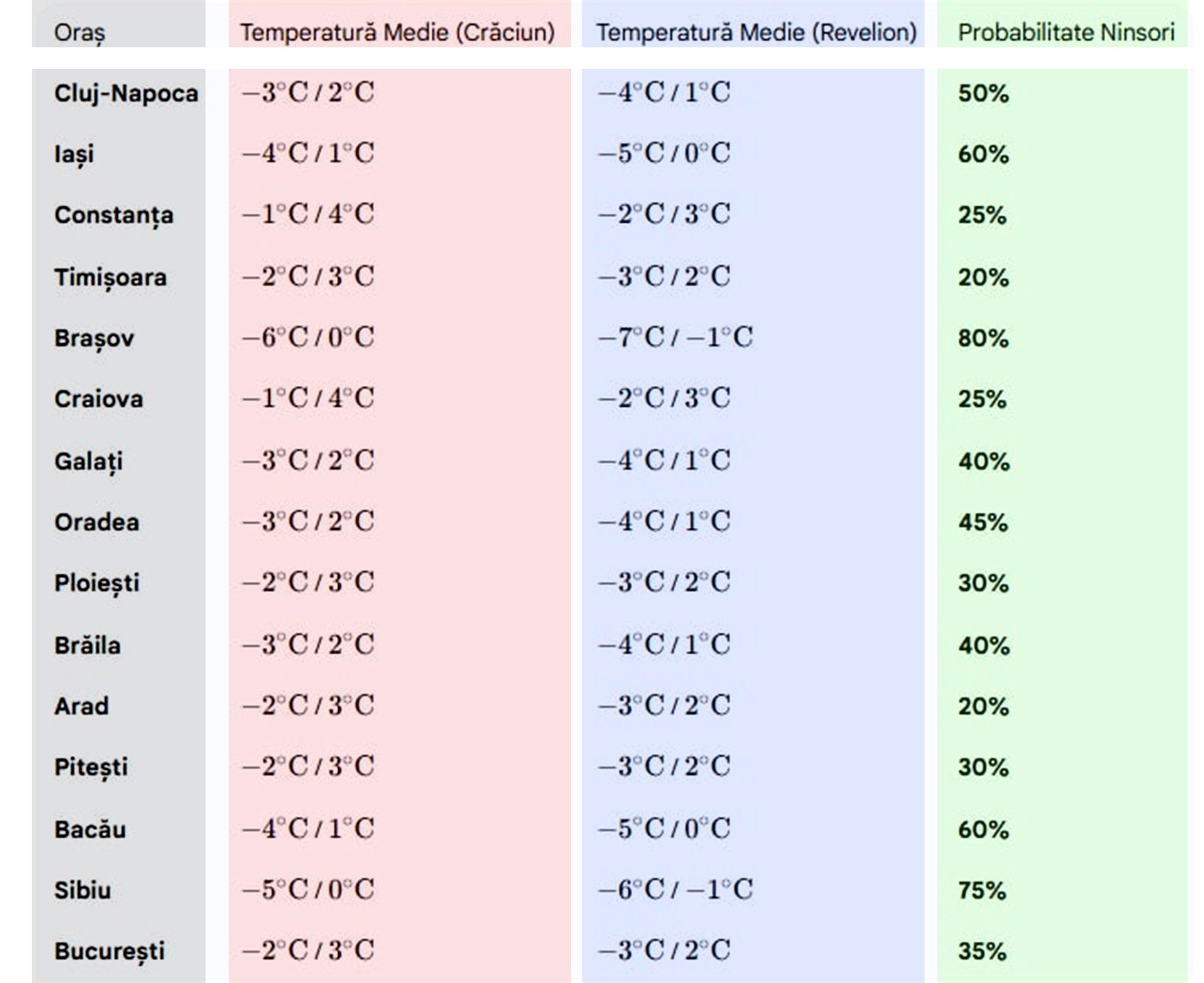Viewport: 1204px width, 983px height.
Task: Click the Oraș column header
Action: [x=79, y=33]
